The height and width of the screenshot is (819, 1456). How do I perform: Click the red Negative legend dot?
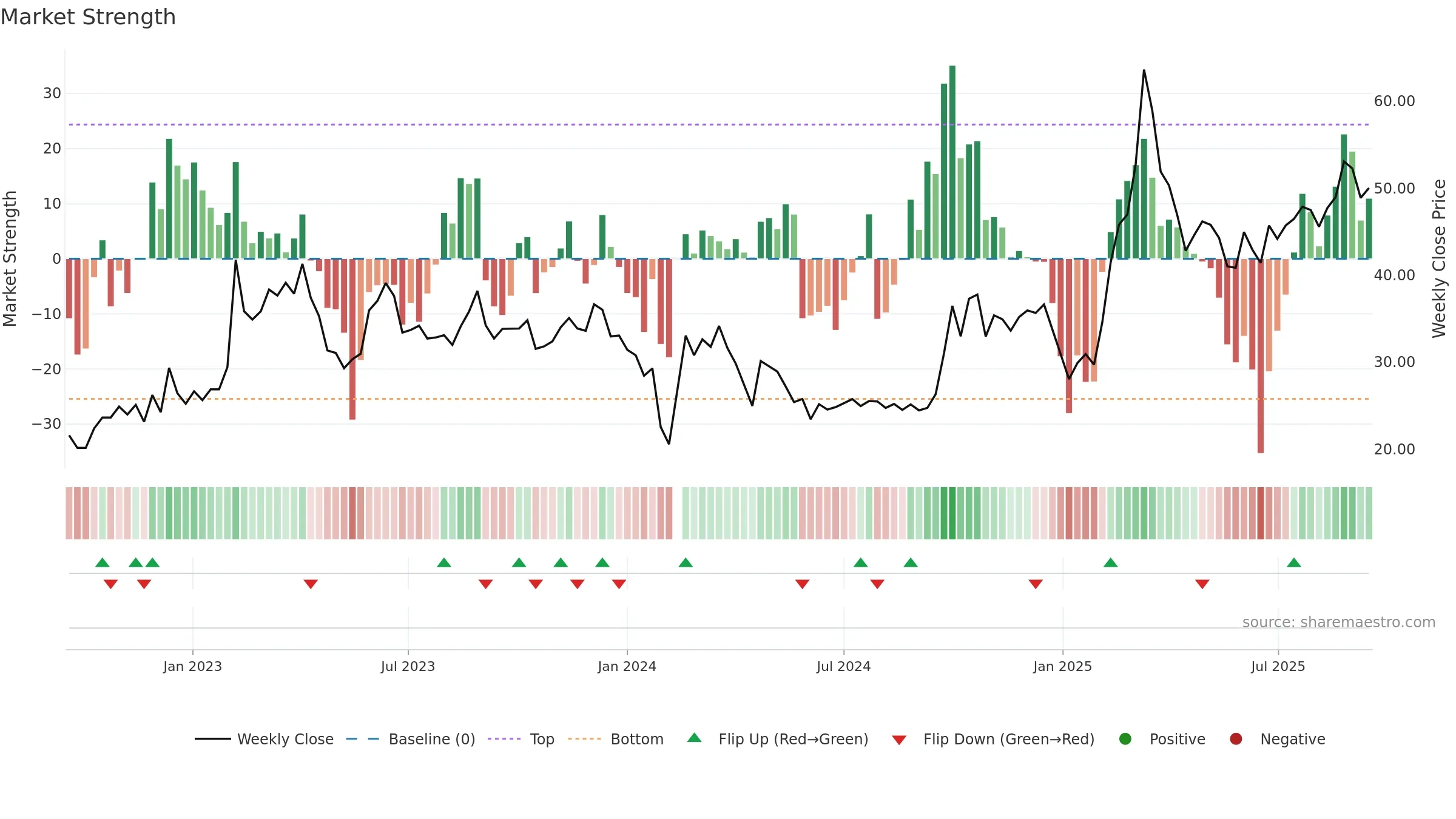coord(1236,739)
